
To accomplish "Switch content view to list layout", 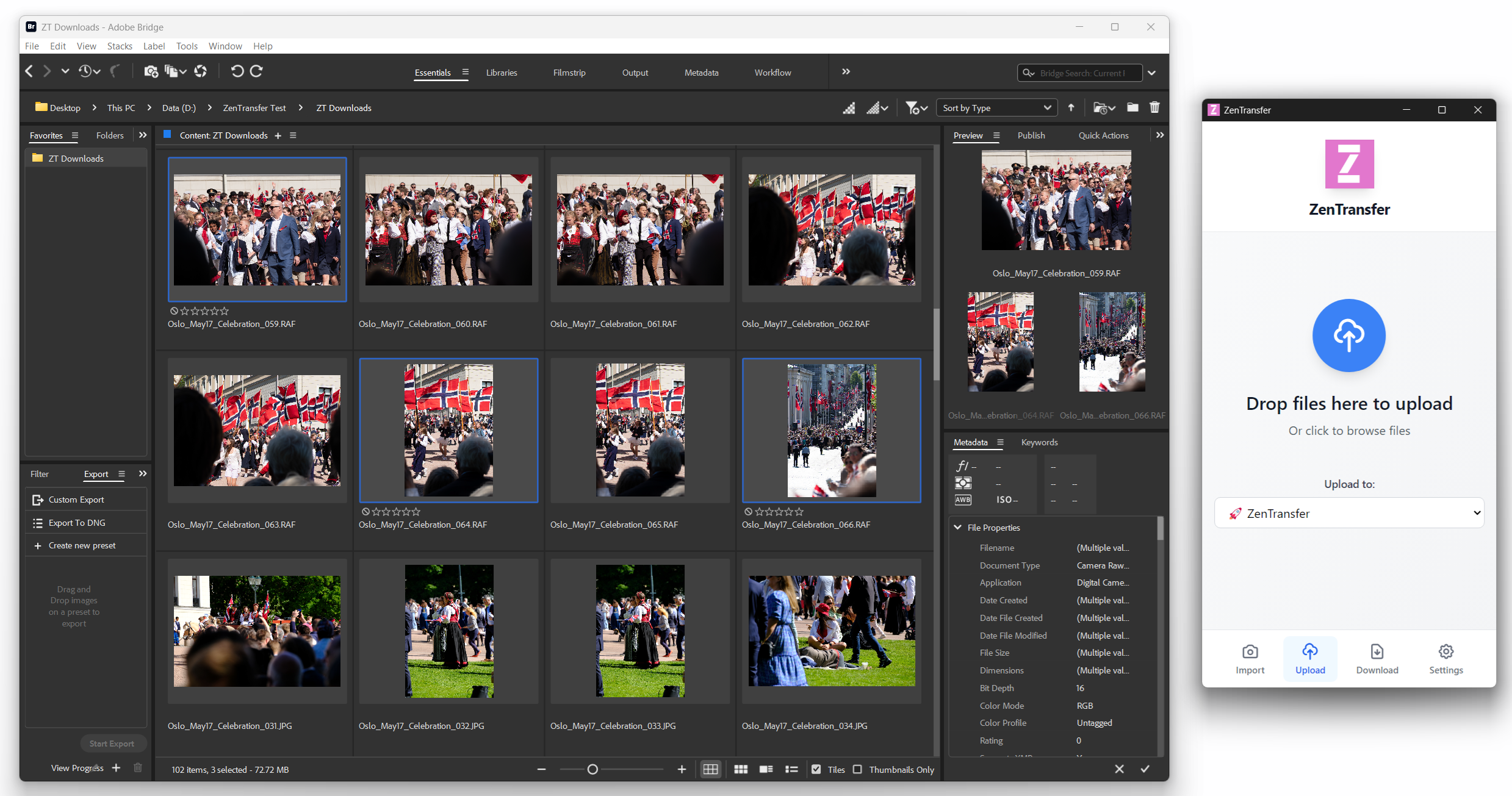I will pos(791,769).
